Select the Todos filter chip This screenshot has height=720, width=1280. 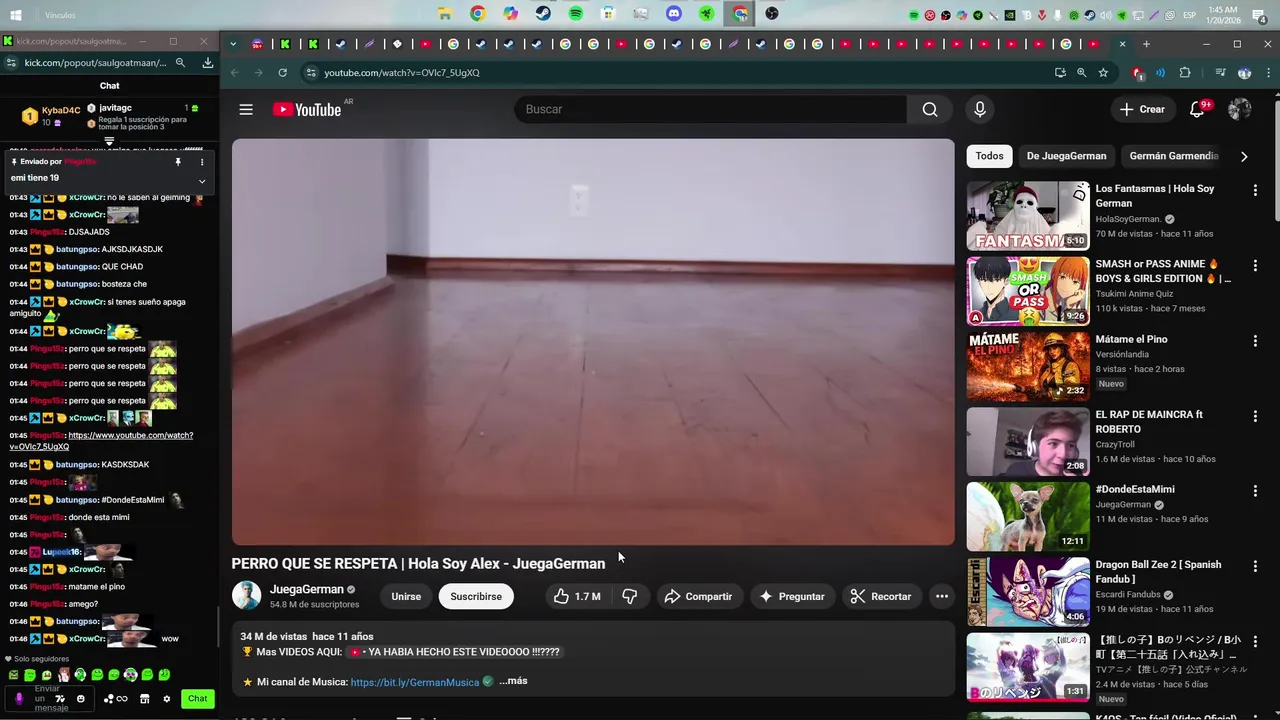click(990, 156)
